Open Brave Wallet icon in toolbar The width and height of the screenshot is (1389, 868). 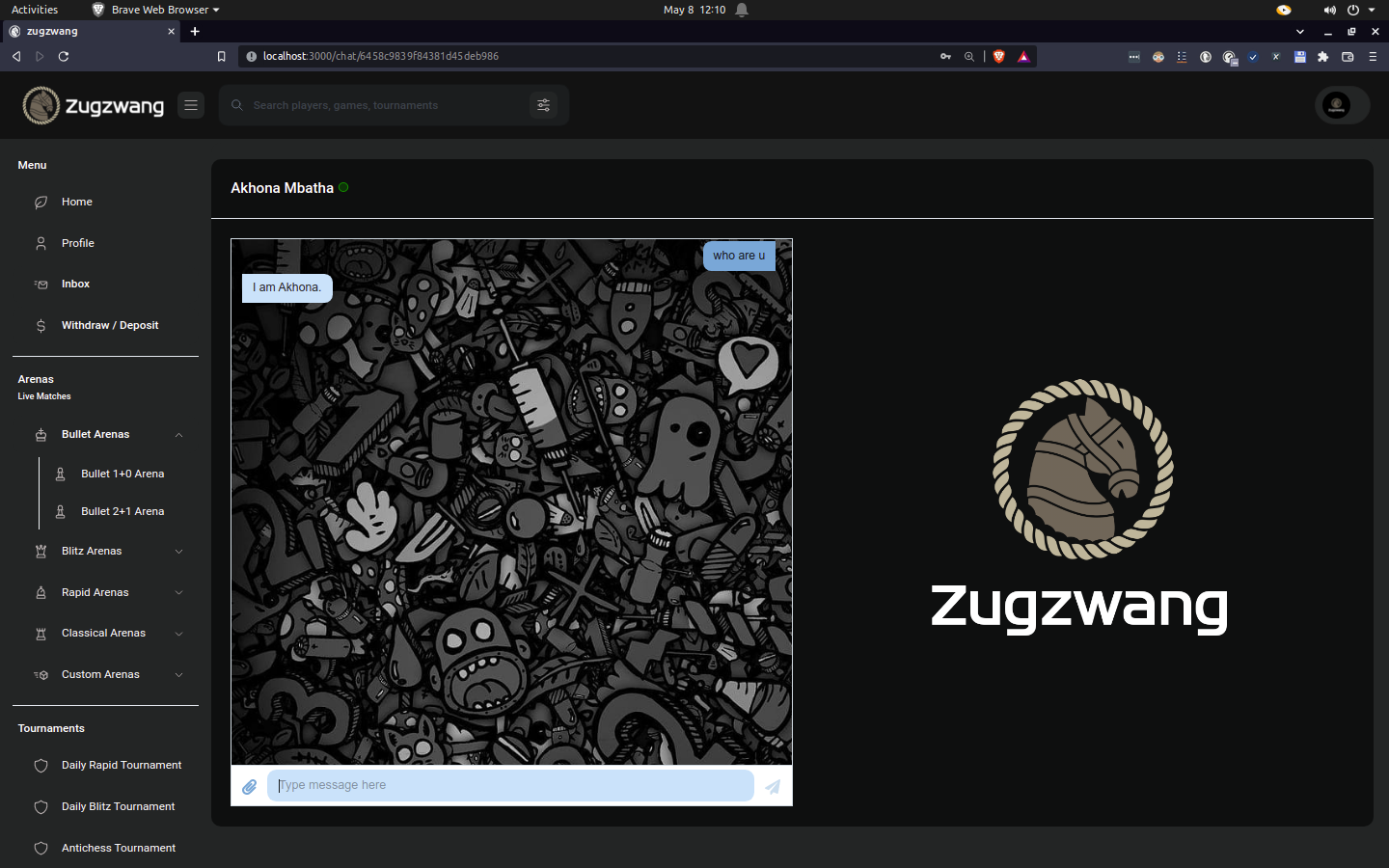point(1348,57)
